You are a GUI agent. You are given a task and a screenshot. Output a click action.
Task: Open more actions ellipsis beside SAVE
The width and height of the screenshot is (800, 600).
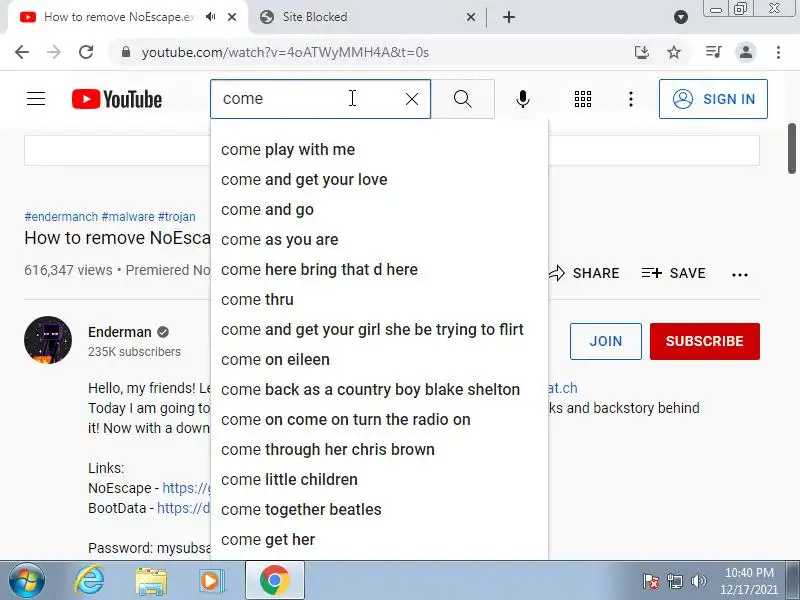[x=740, y=274]
